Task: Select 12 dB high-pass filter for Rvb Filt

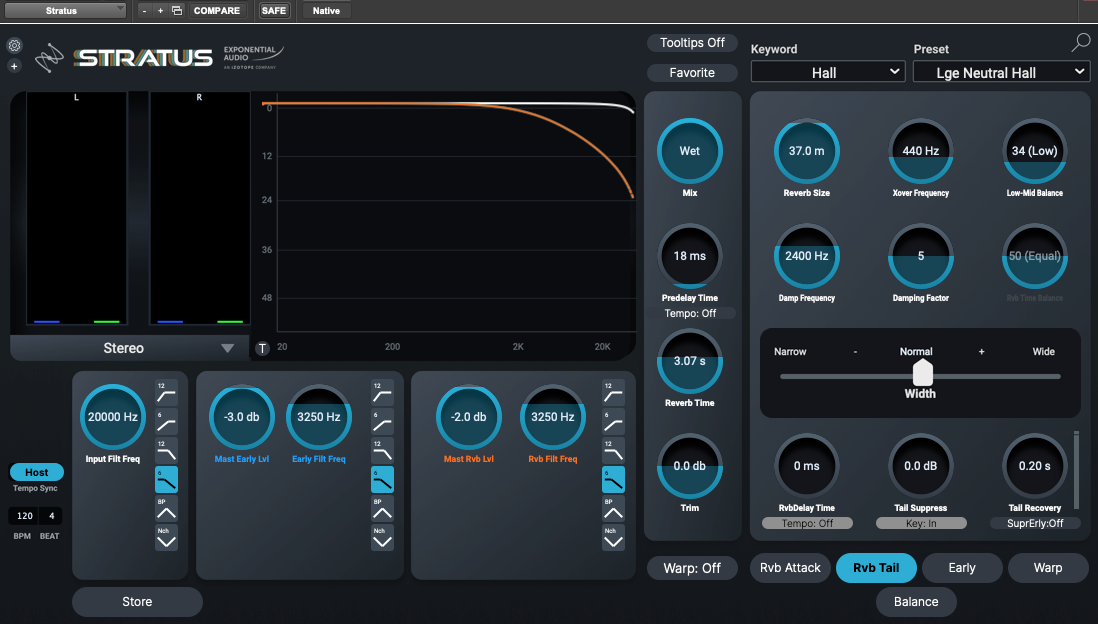Action: point(613,394)
